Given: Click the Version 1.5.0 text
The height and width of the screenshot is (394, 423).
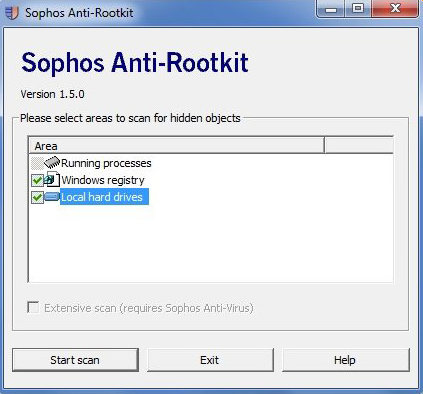Looking at the screenshot, I should click(x=52, y=94).
